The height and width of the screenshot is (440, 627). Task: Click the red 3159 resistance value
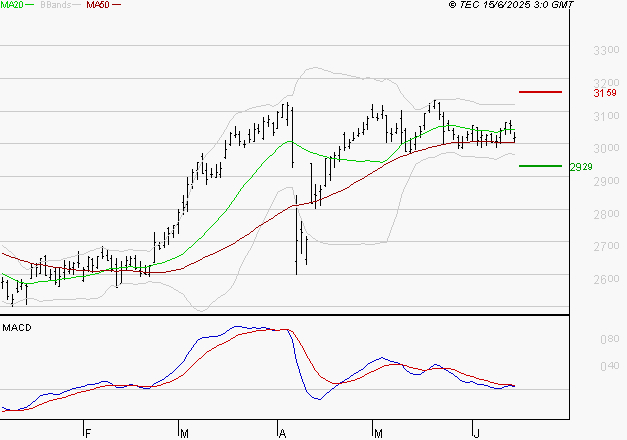[x=605, y=93]
